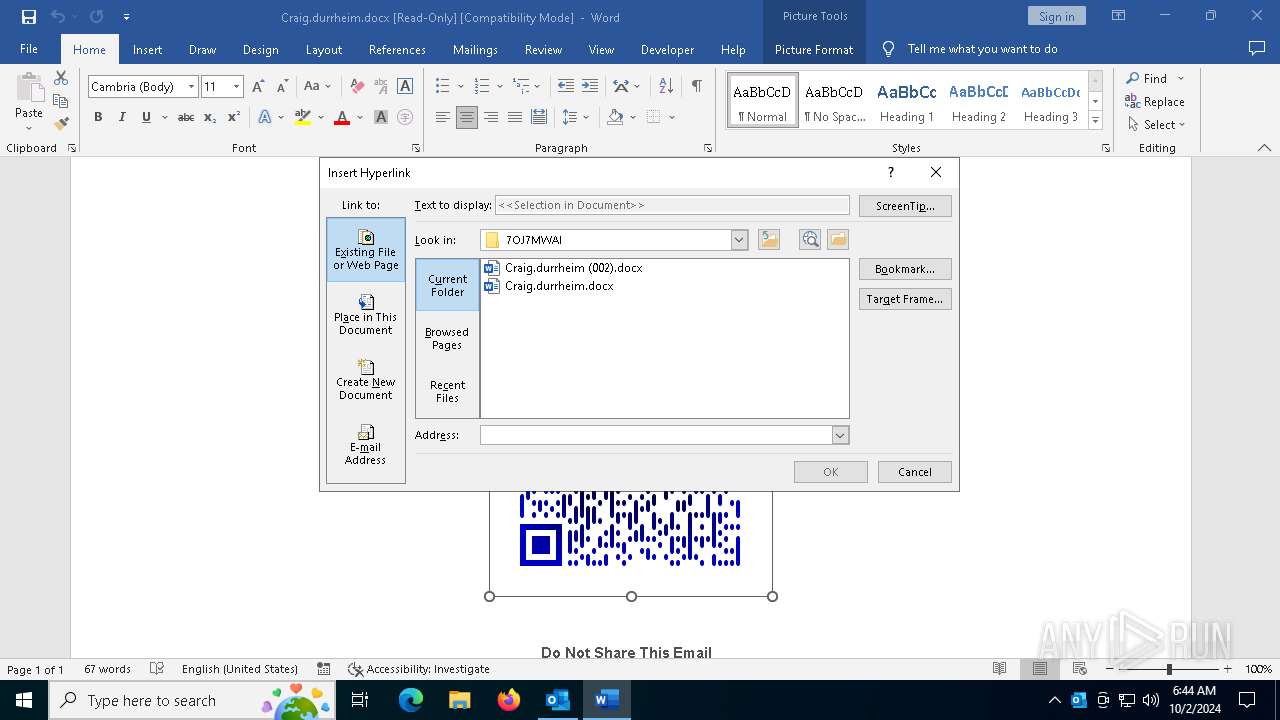Click the Increase Indent icon
The image size is (1280, 720).
[590, 87]
